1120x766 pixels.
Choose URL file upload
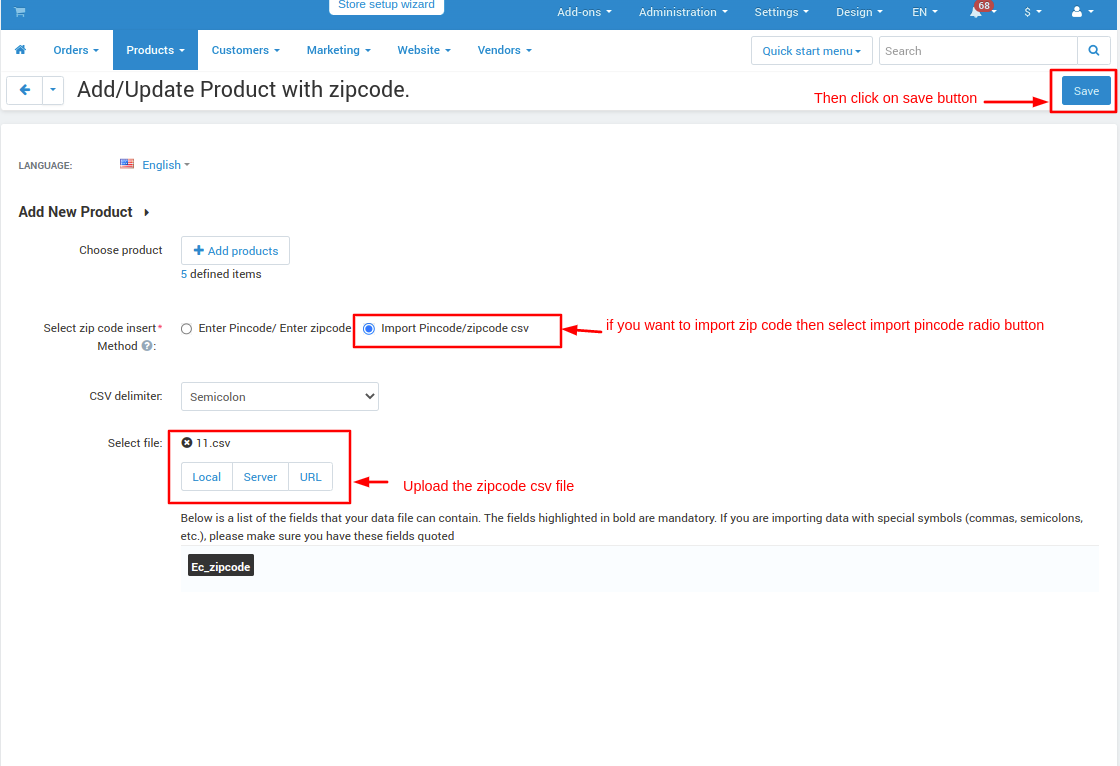coord(310,477)
